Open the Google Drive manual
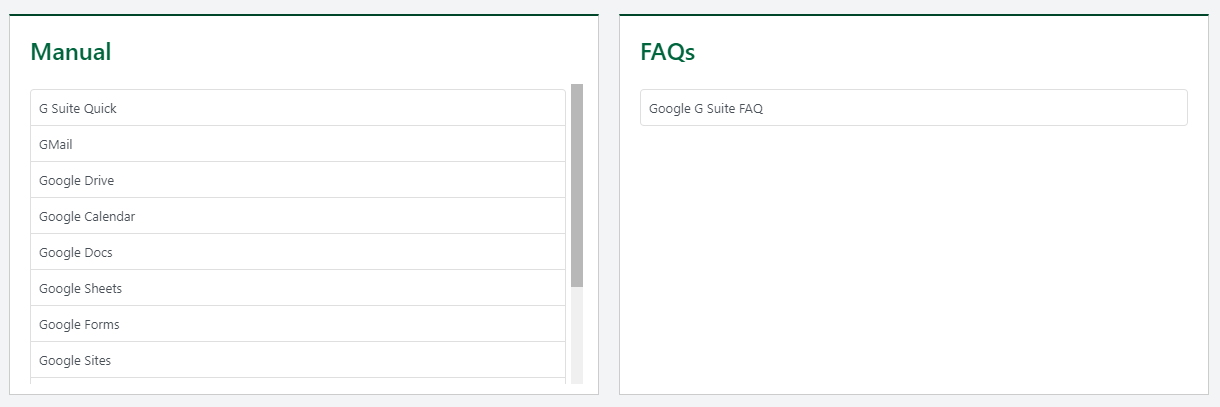This screenshot has width=1220, height=407. 77,180
